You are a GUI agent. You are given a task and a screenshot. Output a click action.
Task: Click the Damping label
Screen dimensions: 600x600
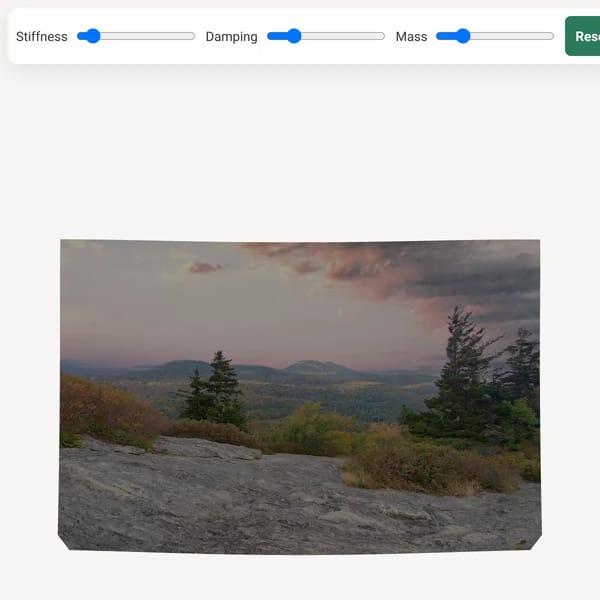232,37
